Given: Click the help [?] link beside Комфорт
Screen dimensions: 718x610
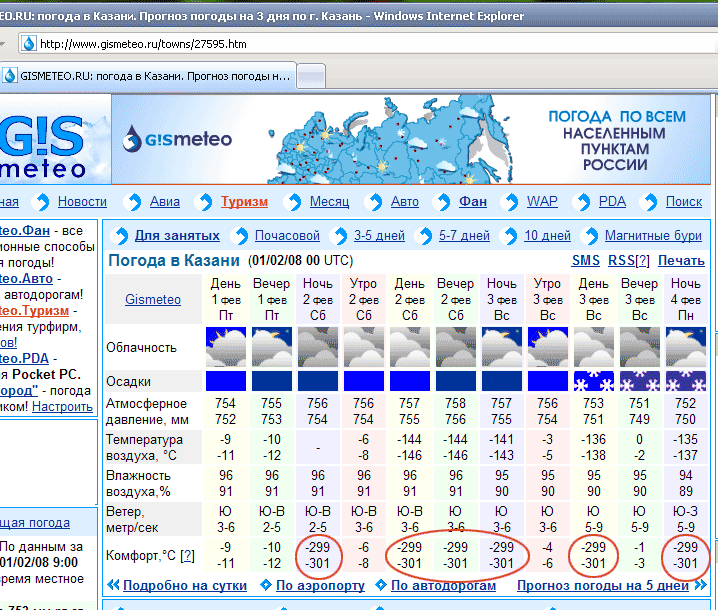Looking at the screenshot, I should tap(187, 556).
